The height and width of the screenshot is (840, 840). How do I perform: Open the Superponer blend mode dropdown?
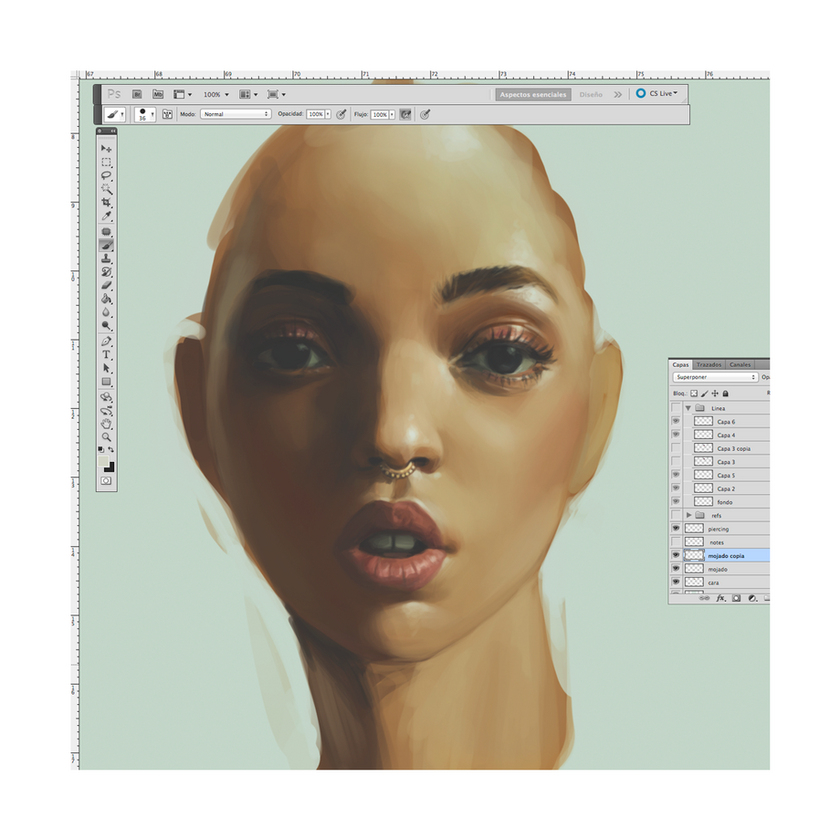tap(714, 378)
